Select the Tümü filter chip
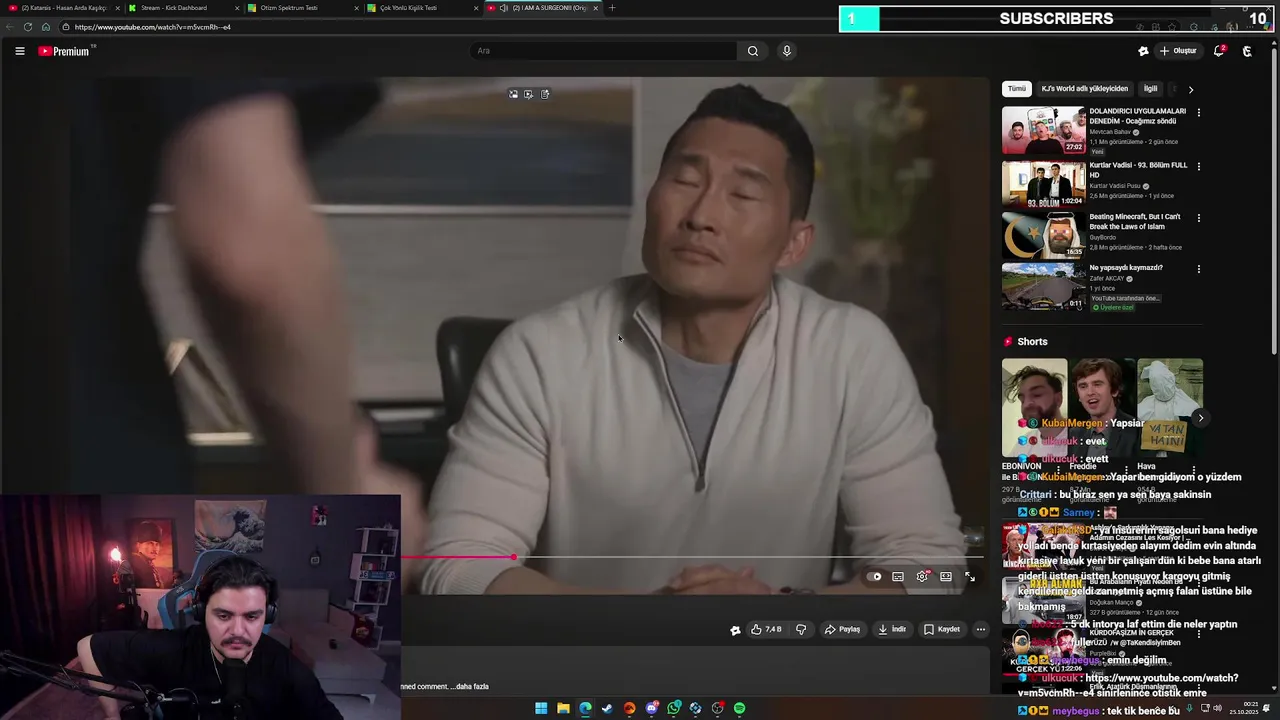 [1017, 89]
